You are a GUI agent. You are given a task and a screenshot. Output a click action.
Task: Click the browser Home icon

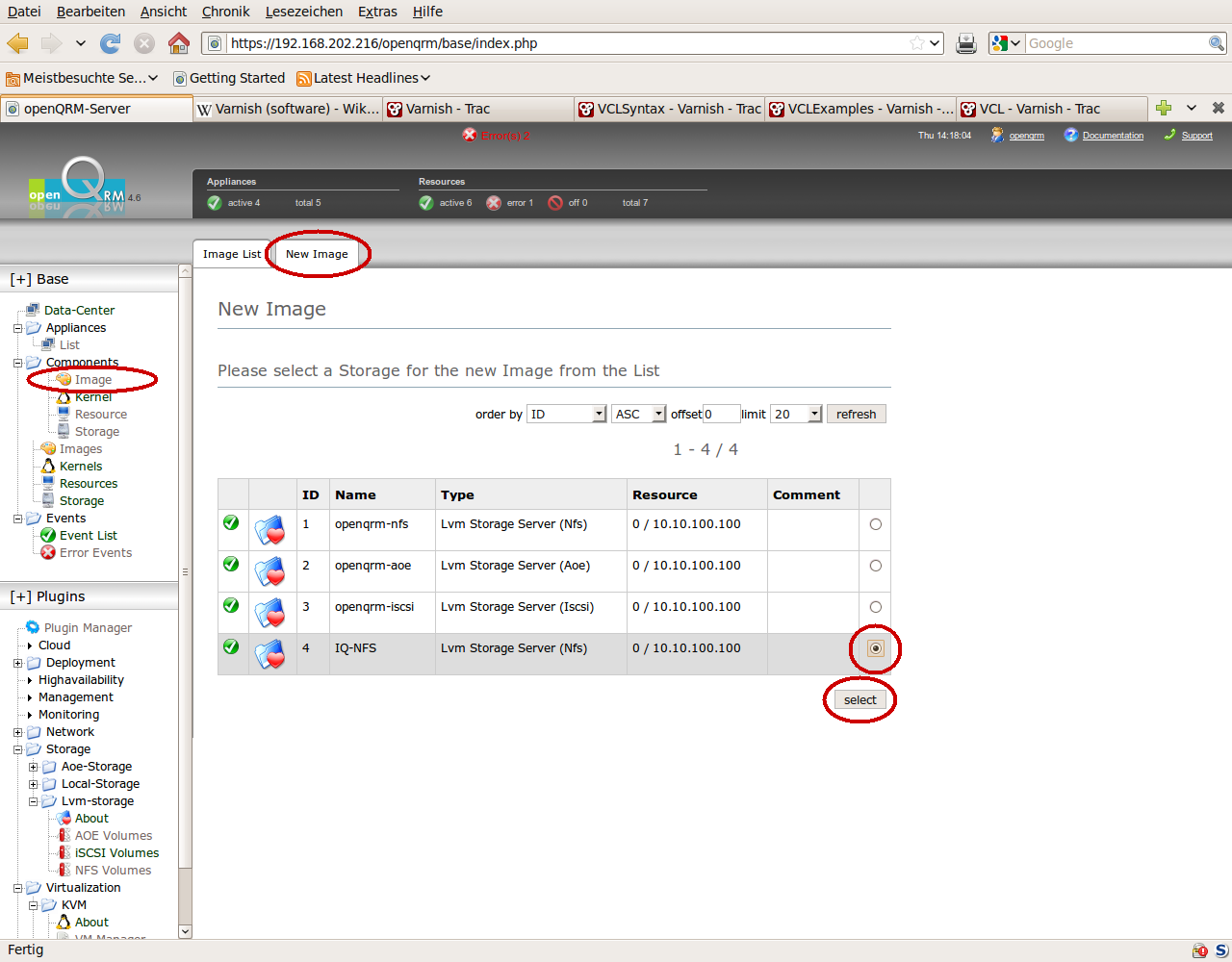point(178,43)
